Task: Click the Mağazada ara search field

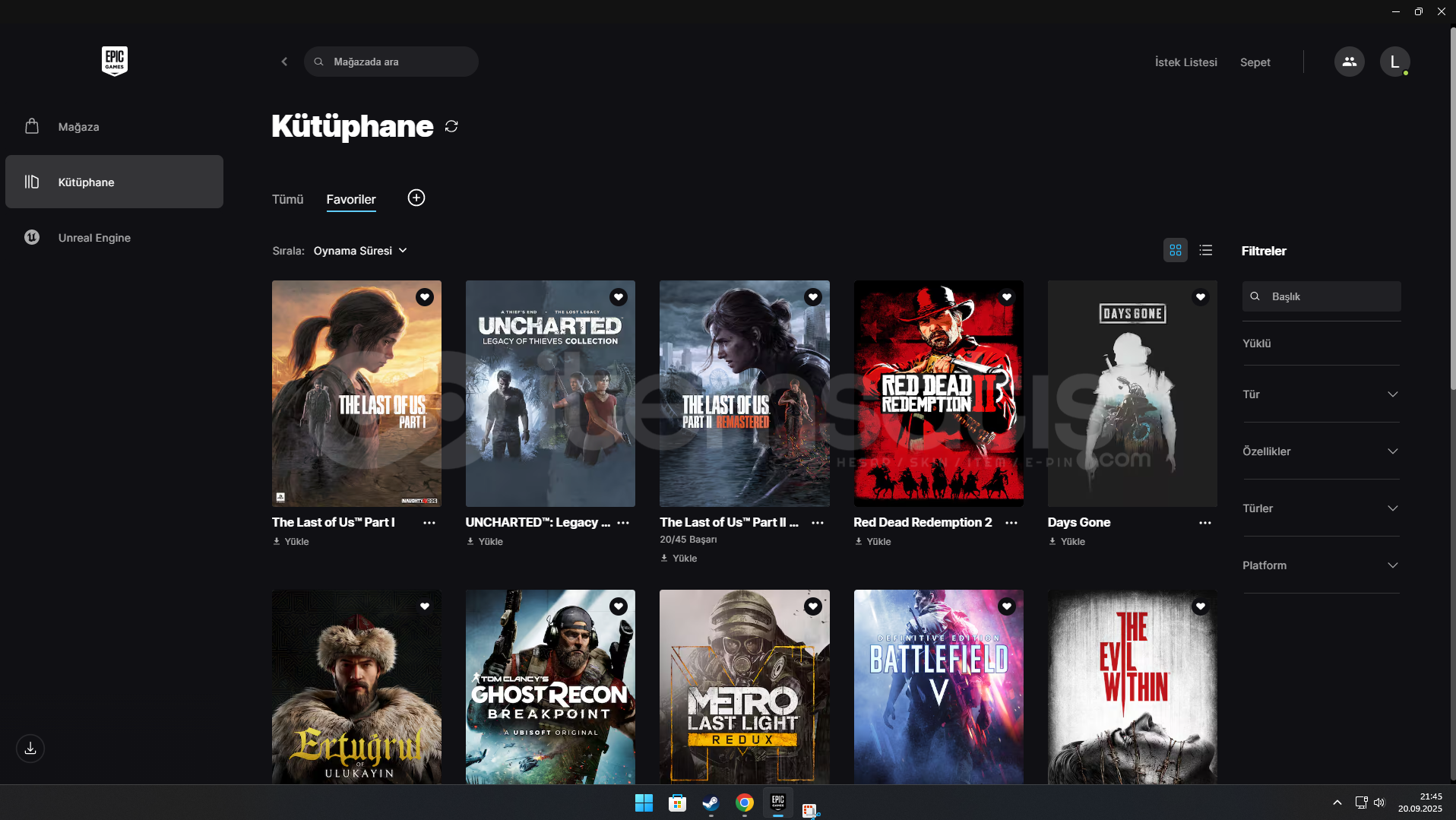Action: point(391,62)
